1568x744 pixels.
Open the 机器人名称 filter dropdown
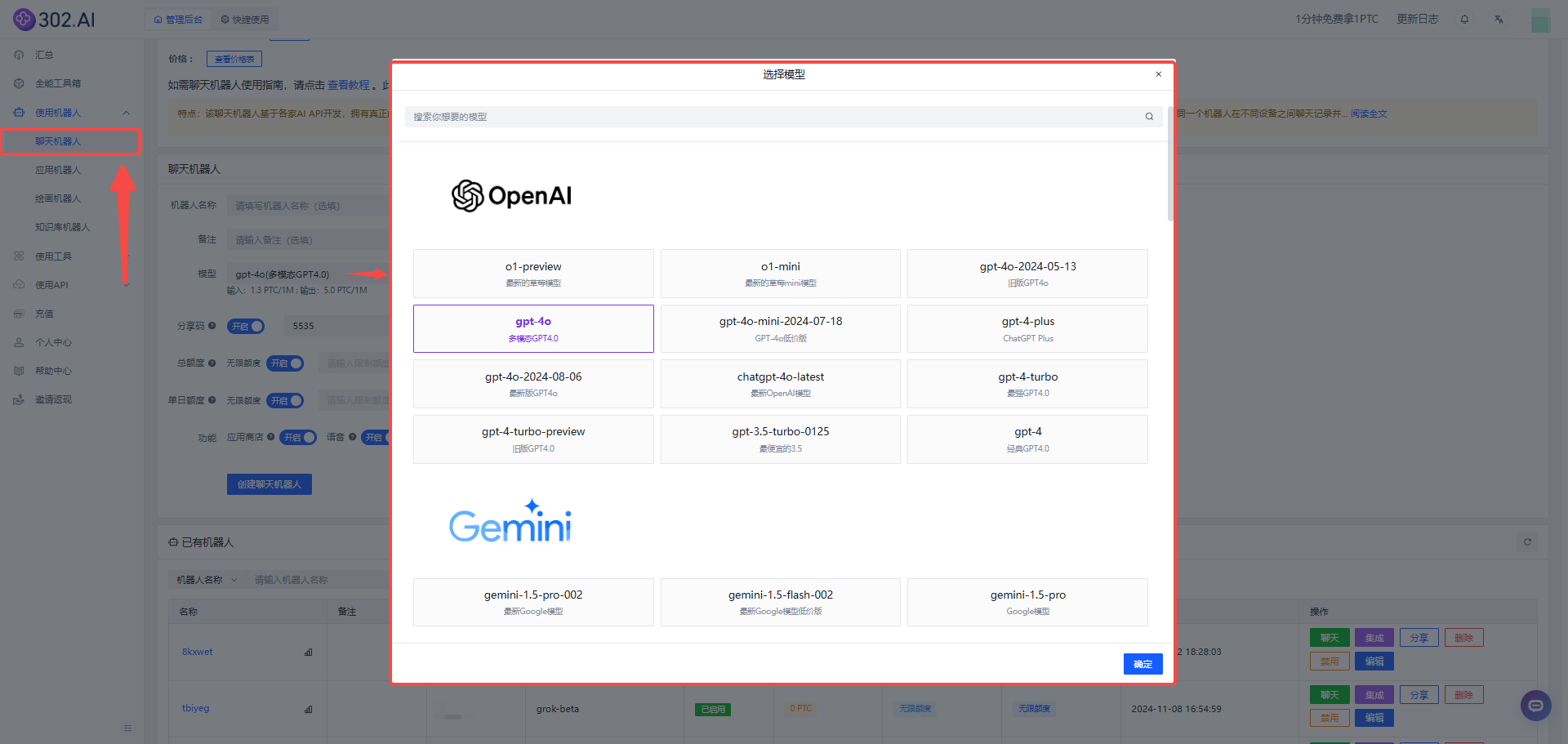[x=207, y=580]
